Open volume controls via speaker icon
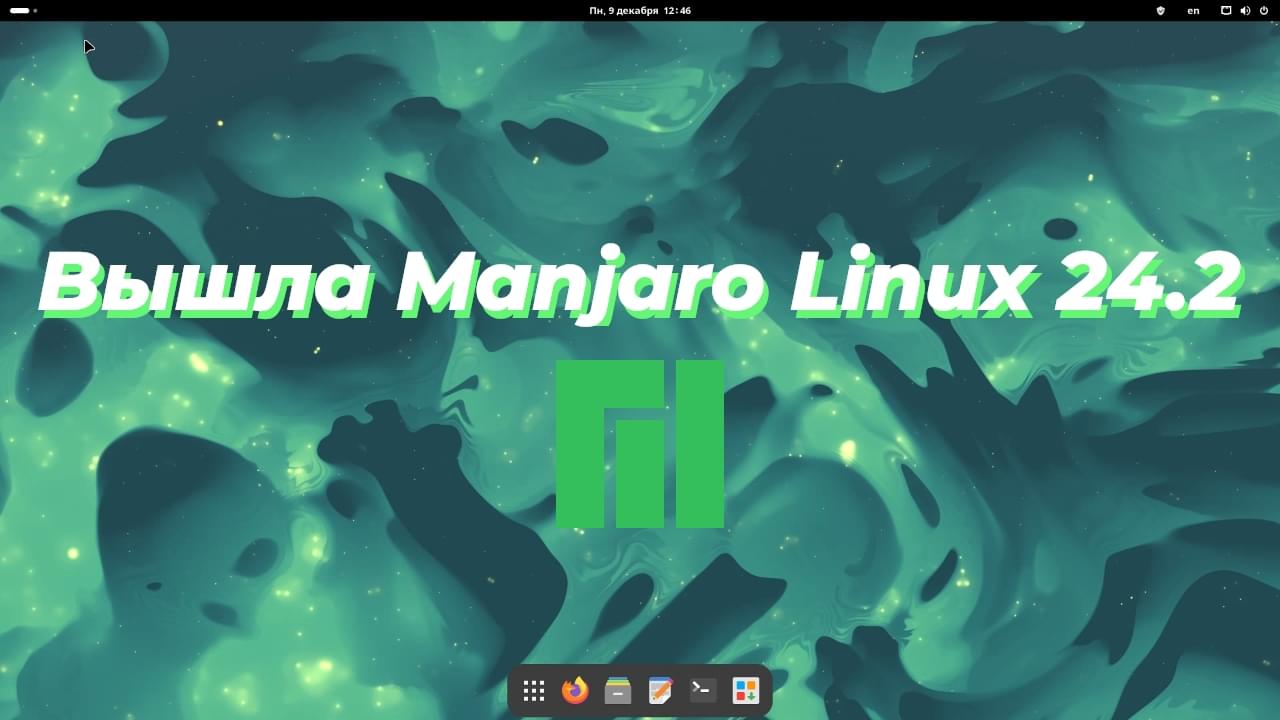 pyautogui.click(x=1245, y=11)
